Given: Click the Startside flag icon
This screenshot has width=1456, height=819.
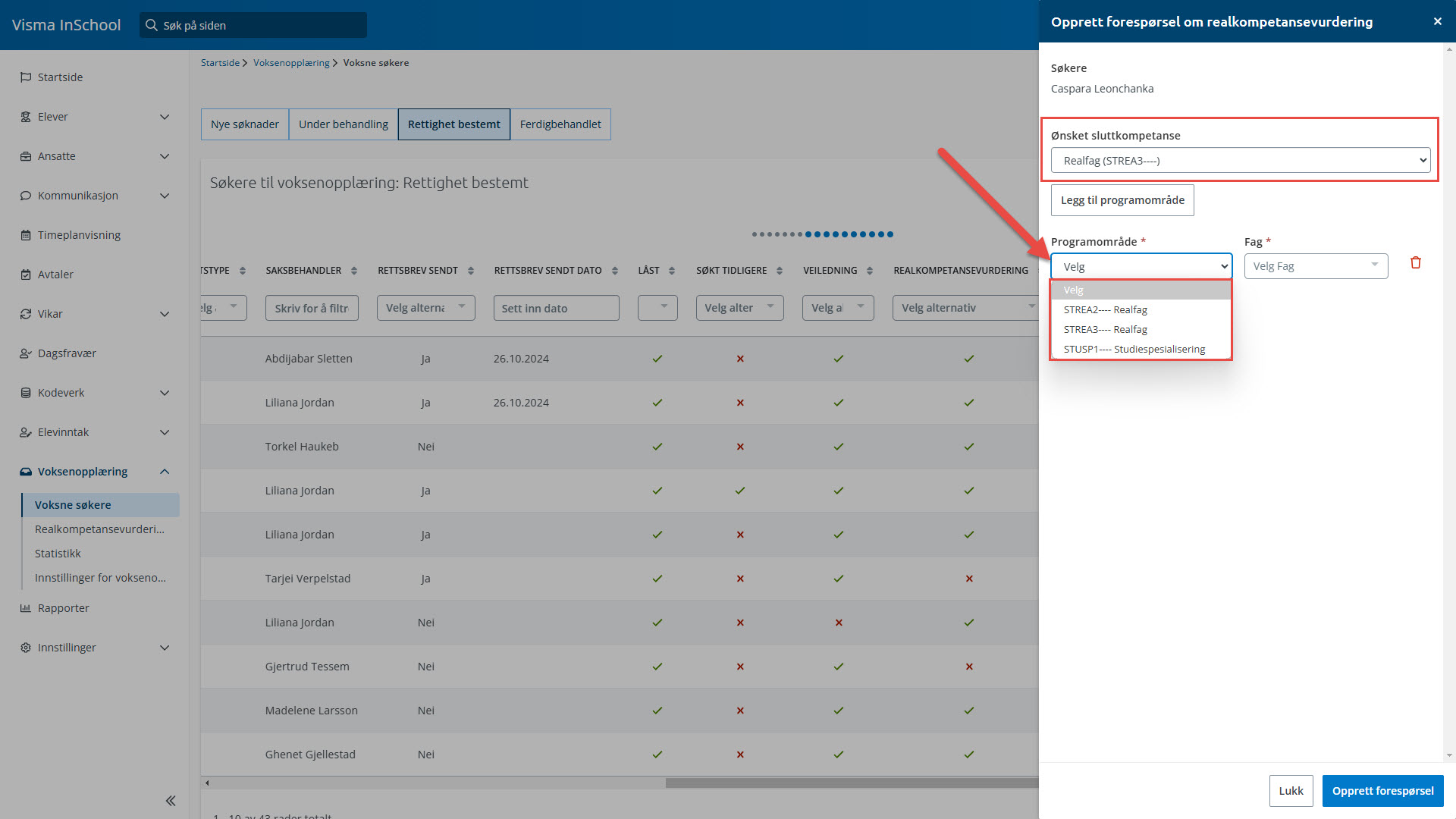Looking at the screenshot, I should tap(26, 77).
